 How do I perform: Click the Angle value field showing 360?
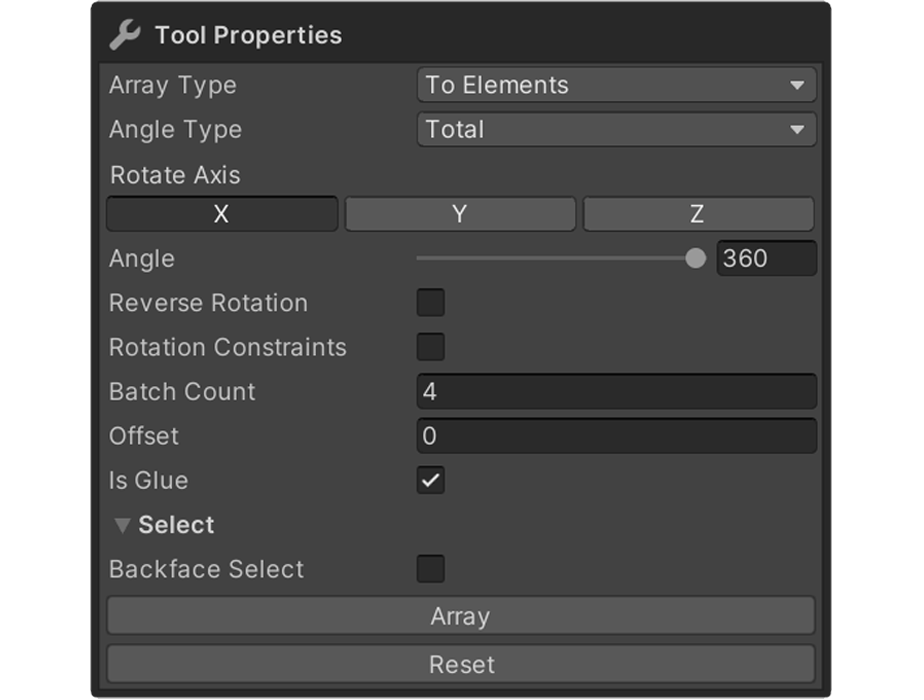click(x=767, y=258)
